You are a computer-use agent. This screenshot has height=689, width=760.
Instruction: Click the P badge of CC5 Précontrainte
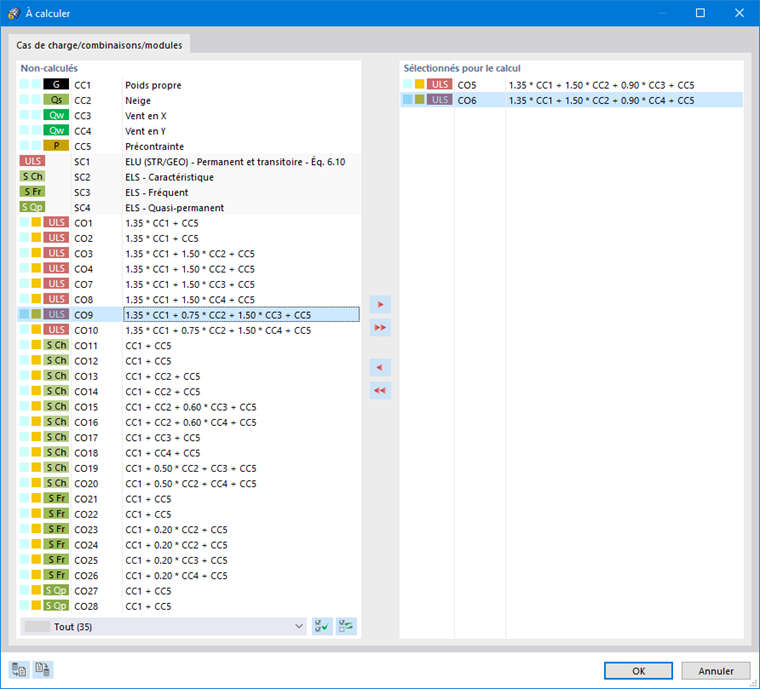[x=56, y=146]
